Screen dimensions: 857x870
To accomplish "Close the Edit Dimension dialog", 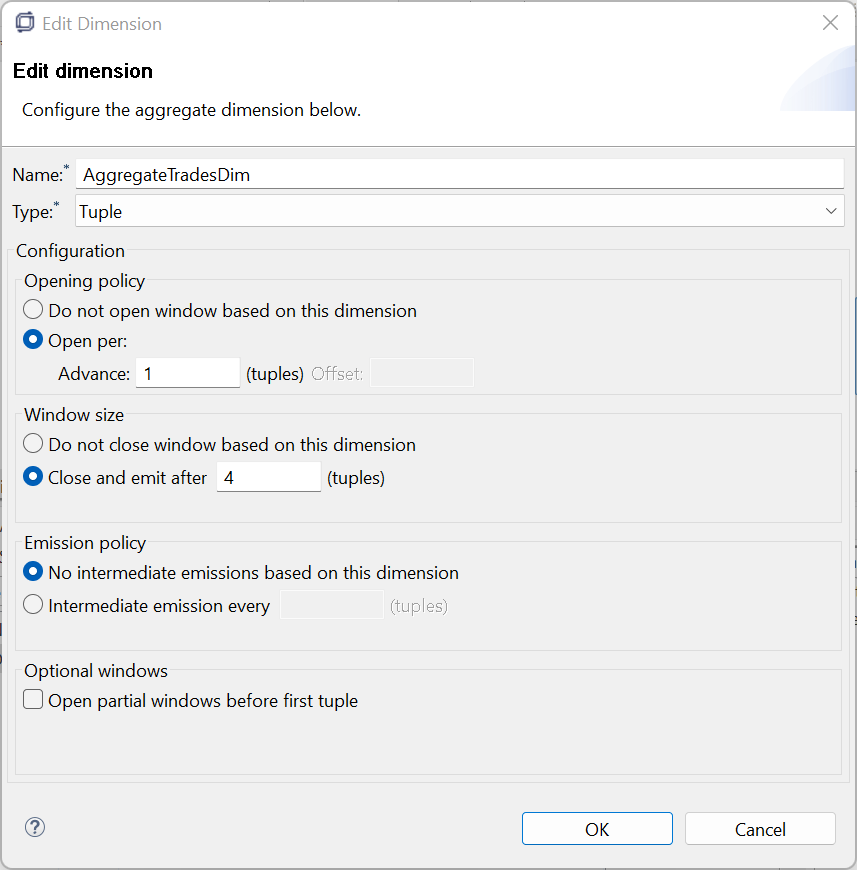I will (x=830, y=23).
